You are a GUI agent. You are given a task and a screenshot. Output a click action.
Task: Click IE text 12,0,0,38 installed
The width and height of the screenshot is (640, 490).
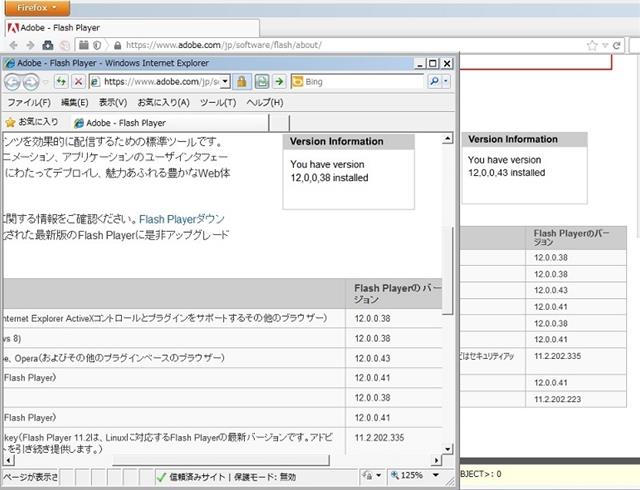(x=329, y=178)
